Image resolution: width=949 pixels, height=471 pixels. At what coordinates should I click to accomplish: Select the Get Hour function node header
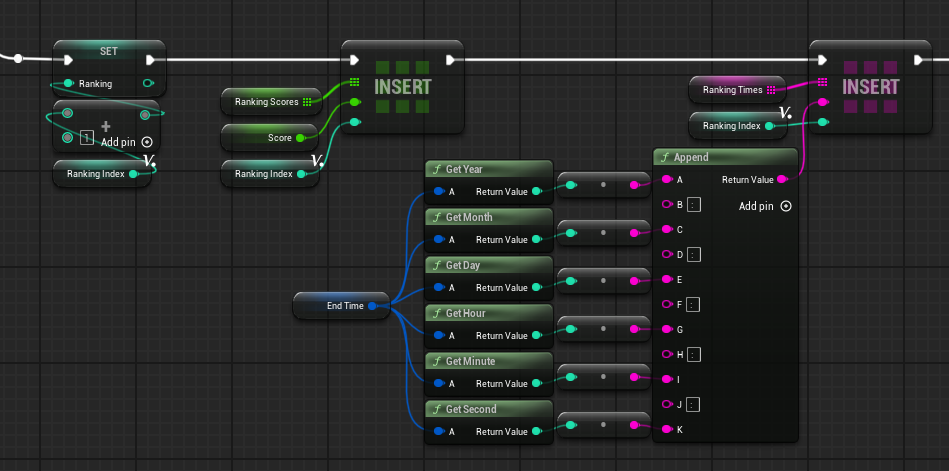click(x=488, y=313)
